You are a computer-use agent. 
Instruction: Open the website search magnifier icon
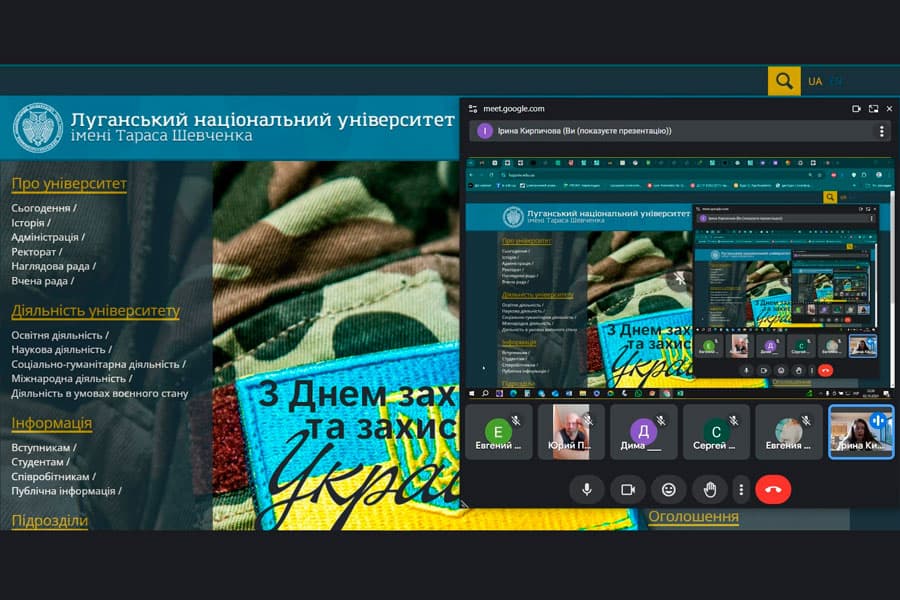click(x=784, y=81)
